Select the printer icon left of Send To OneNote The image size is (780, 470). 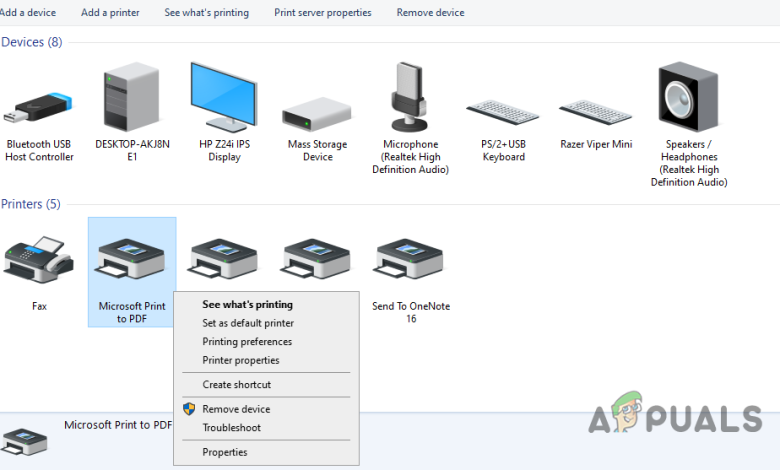pyautogui.click(x=317, y=259)
